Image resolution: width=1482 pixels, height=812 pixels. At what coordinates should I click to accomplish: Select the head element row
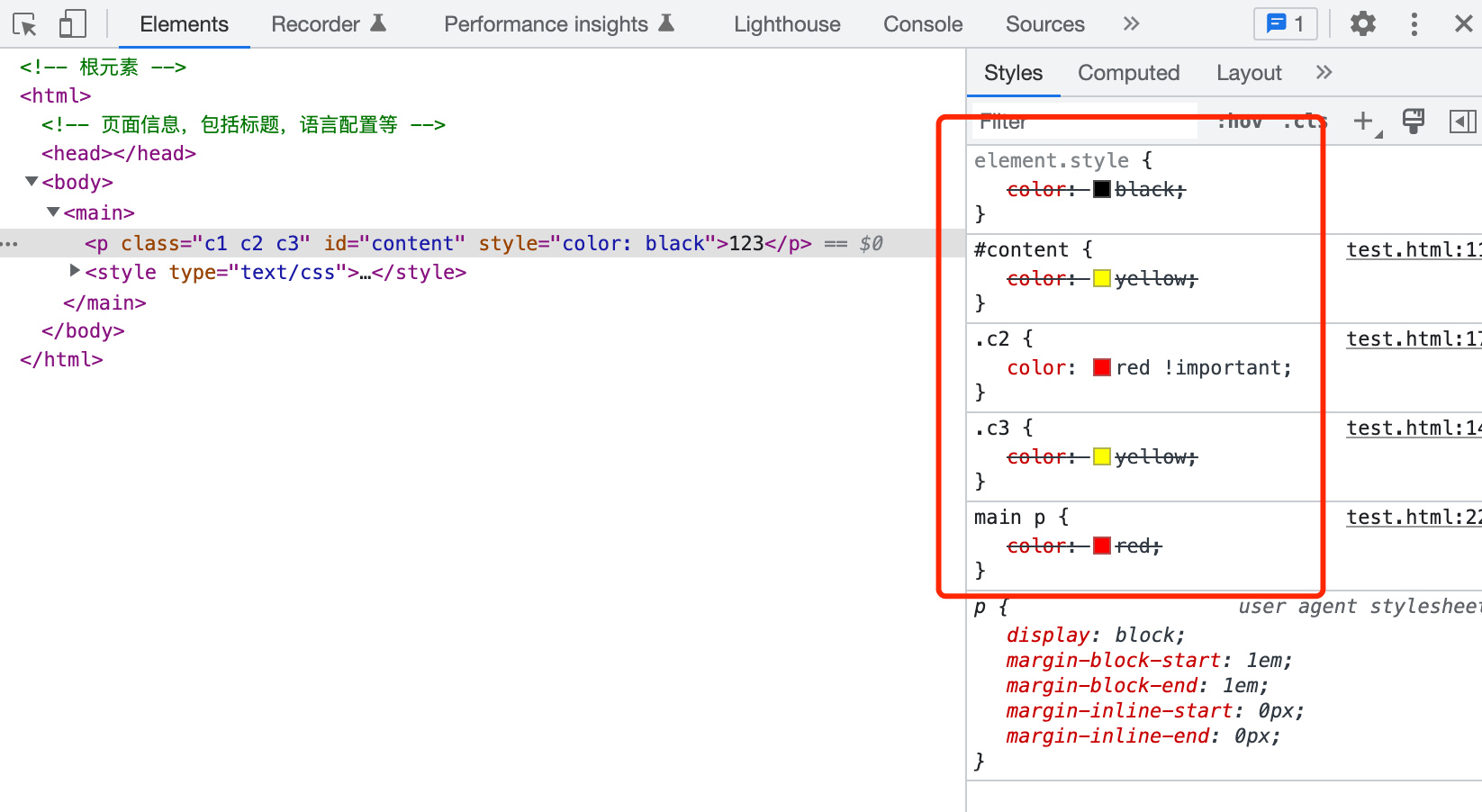(x=119, y=153)
